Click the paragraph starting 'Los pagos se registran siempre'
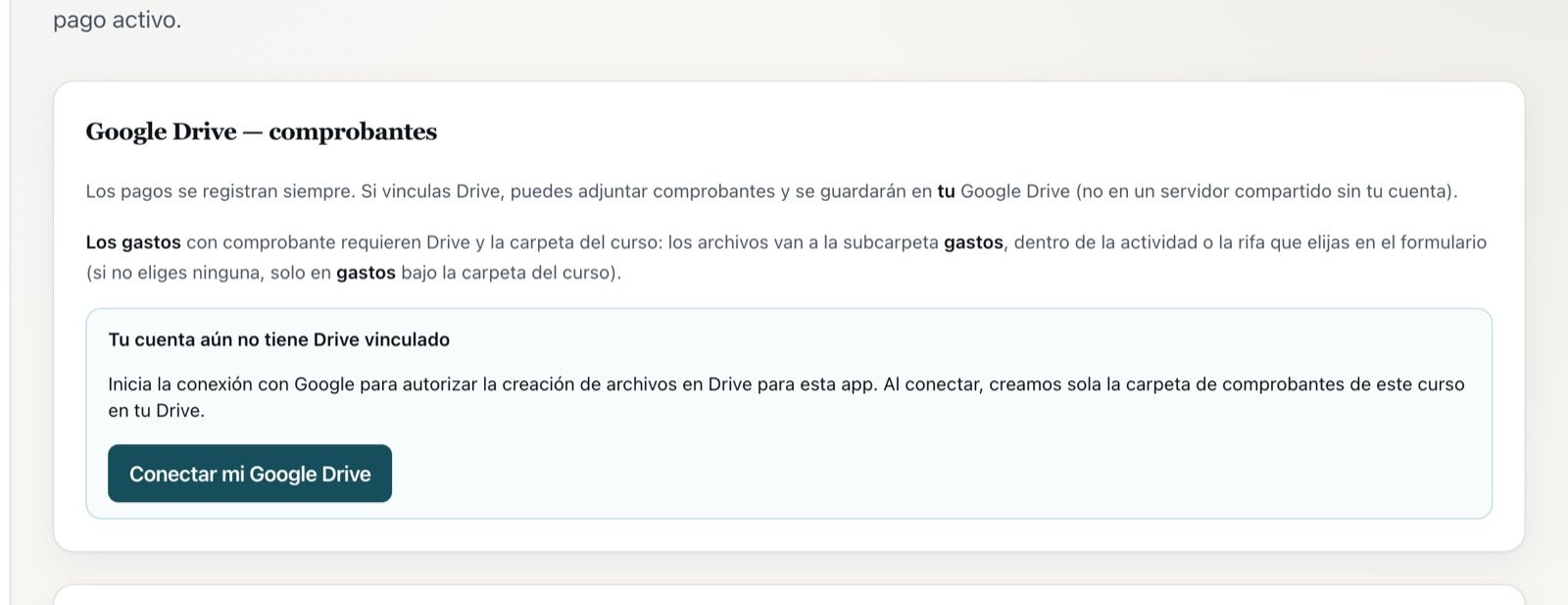1568x605 pixels. point(771,191)
